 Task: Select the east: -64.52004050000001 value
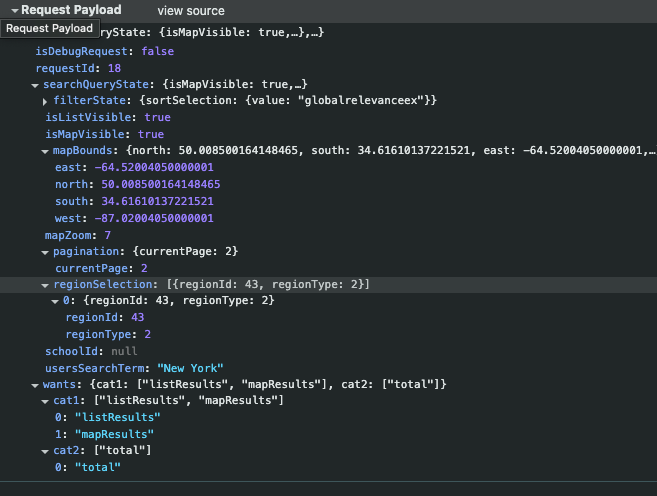[x=154, y=168]
